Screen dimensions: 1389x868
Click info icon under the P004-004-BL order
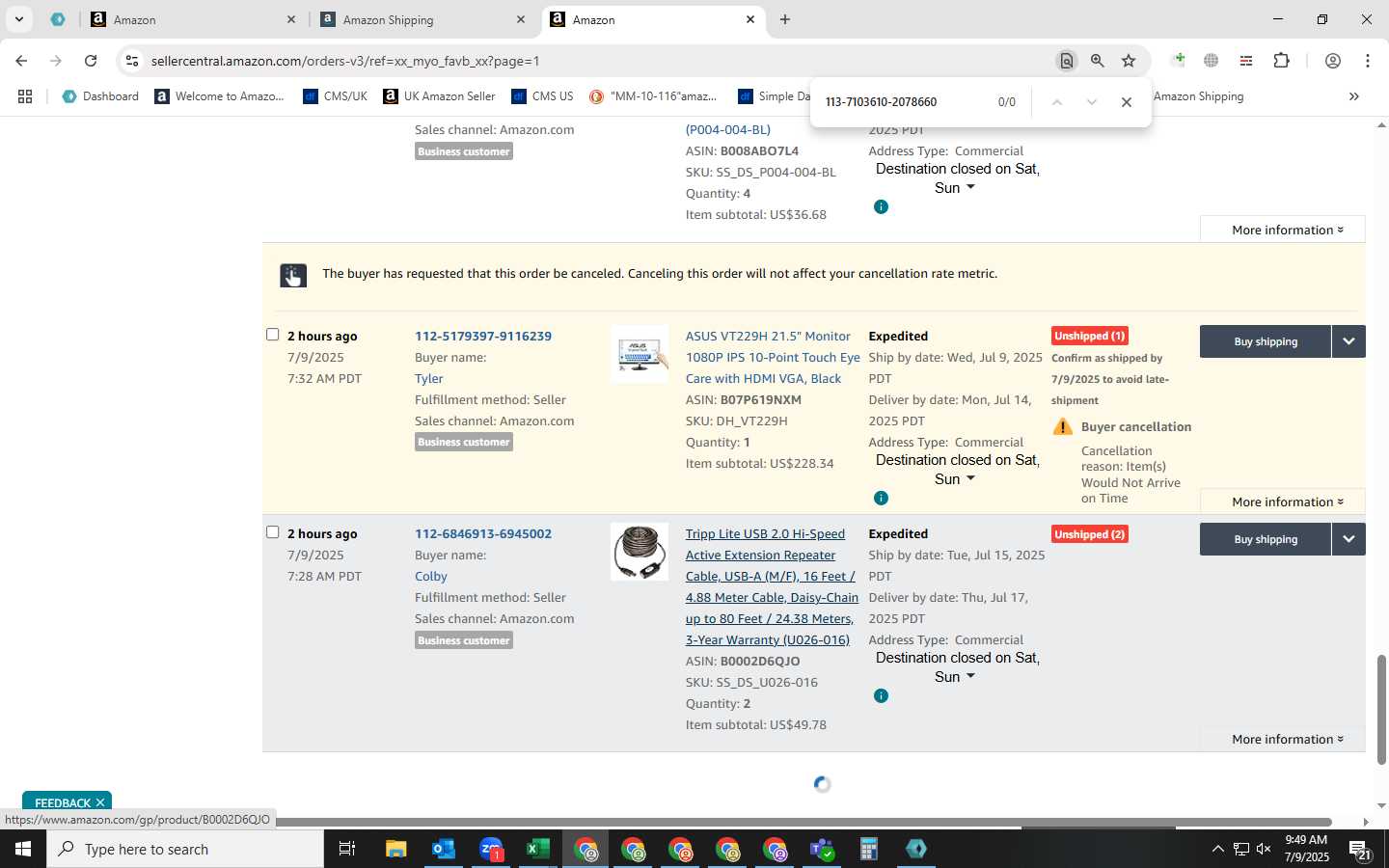pos(881,206)
